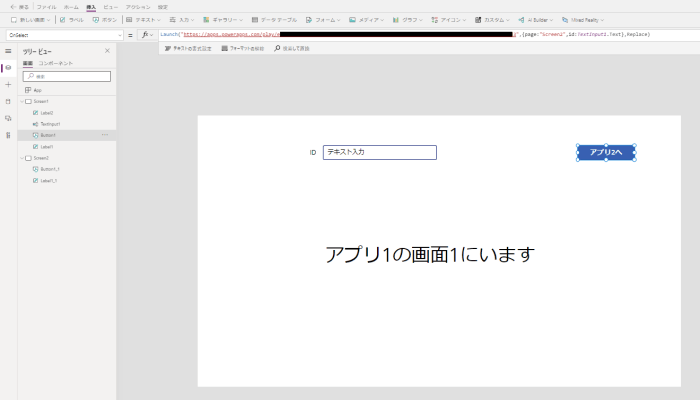Switch to コンポーネント tab in tree view
Image resolution: width=700 pixels, height=400 pixels.
55,62
